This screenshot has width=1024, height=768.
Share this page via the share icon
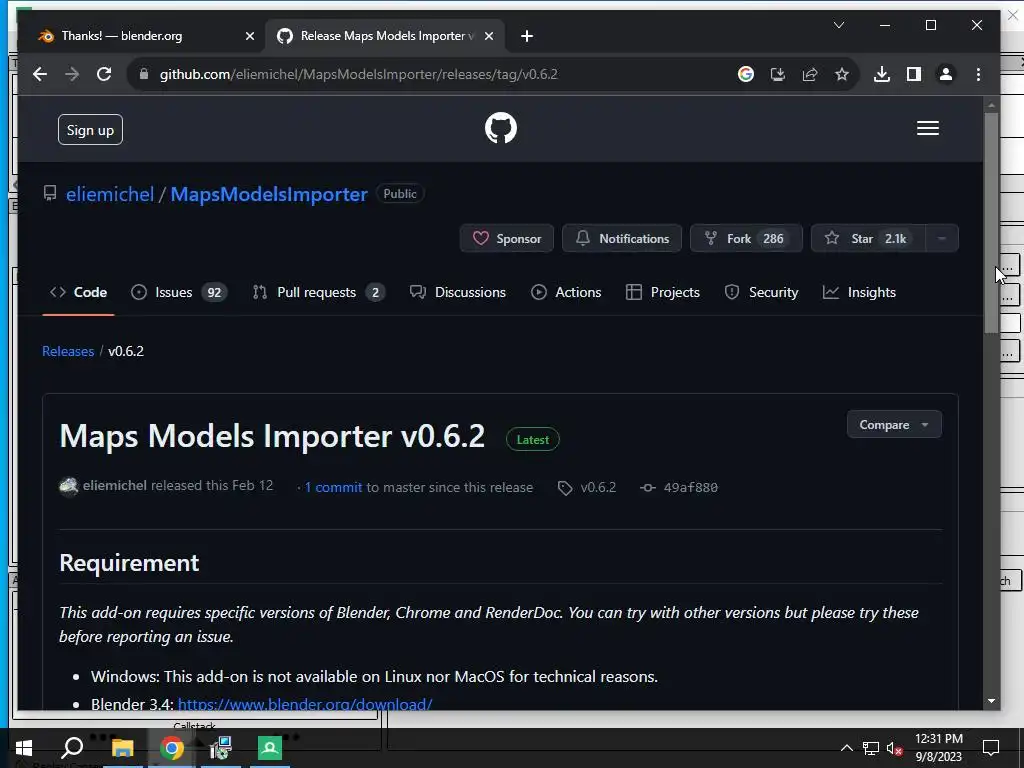click(x=810, y=74)
